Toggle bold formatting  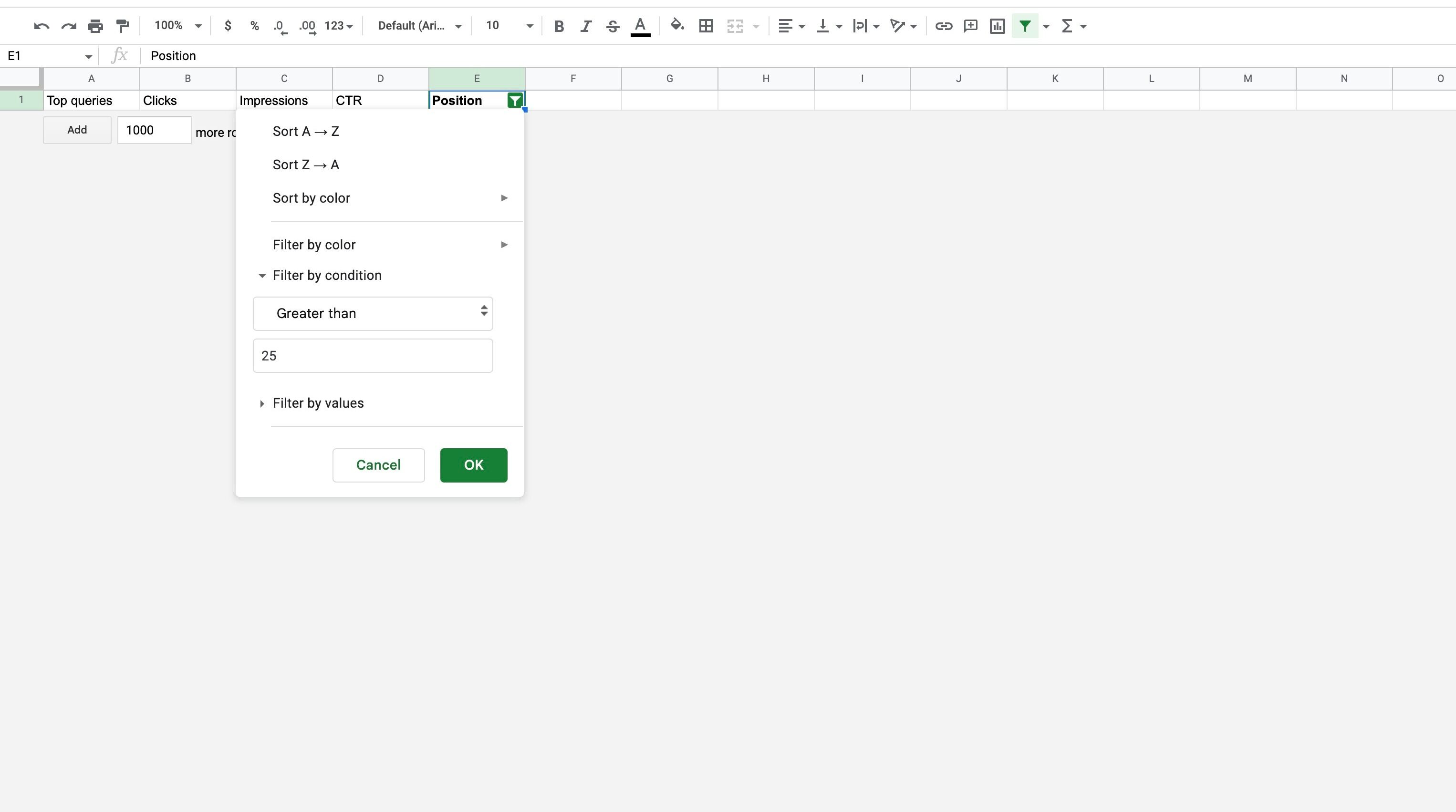click(x=559, y=26)
